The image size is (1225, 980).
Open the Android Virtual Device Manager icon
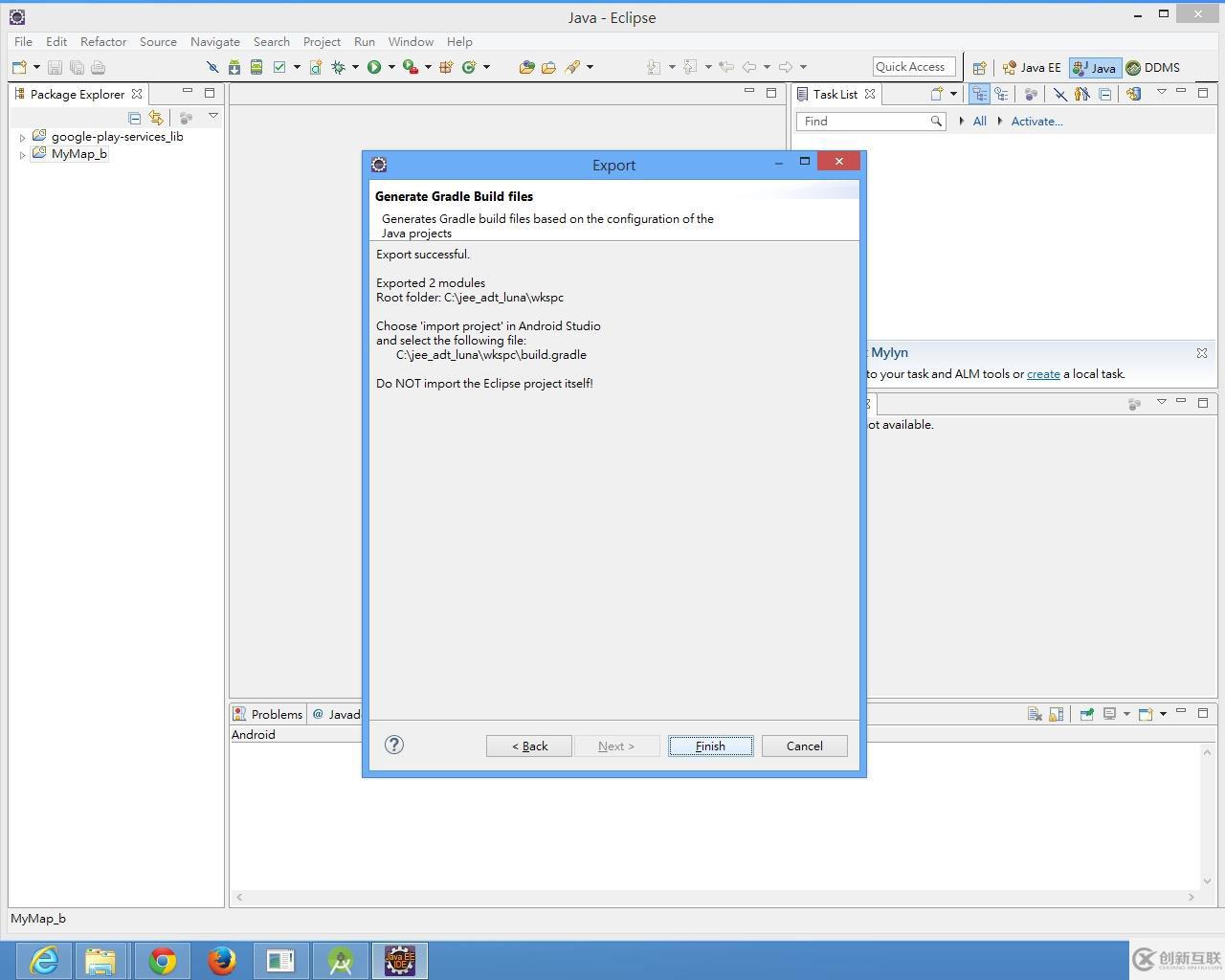256,67
